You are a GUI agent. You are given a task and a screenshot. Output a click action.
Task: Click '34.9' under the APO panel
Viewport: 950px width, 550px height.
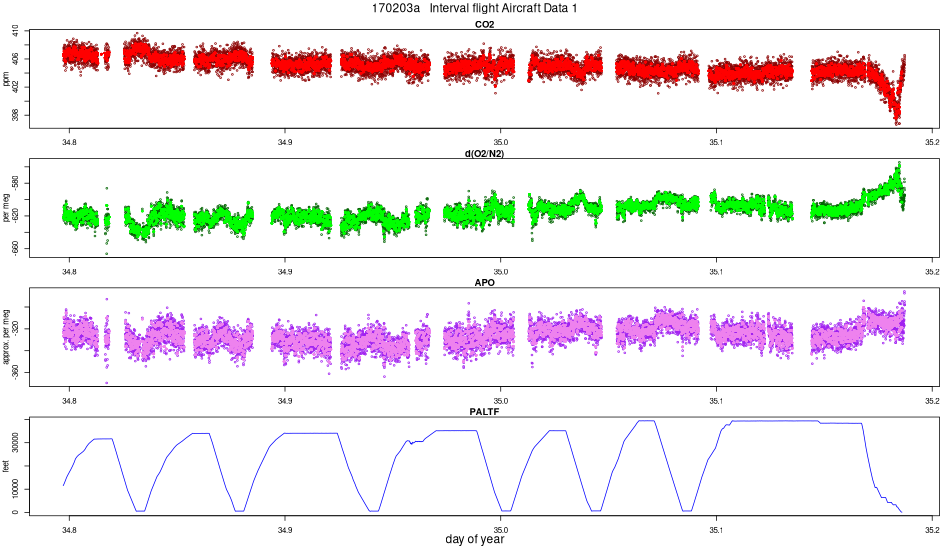(x=285, y=400)
